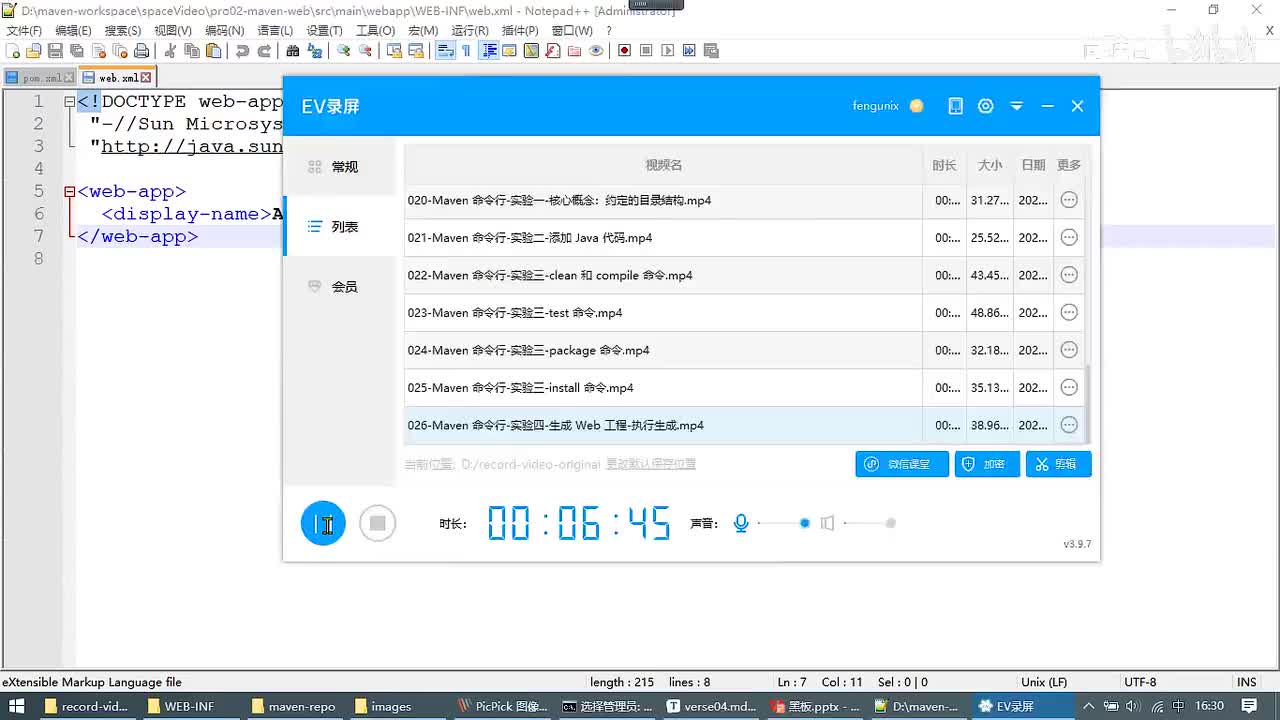Toggle microphone icon in EV录屏
This screenshot has height=720, width=1280.
click(x=741, y=523)
